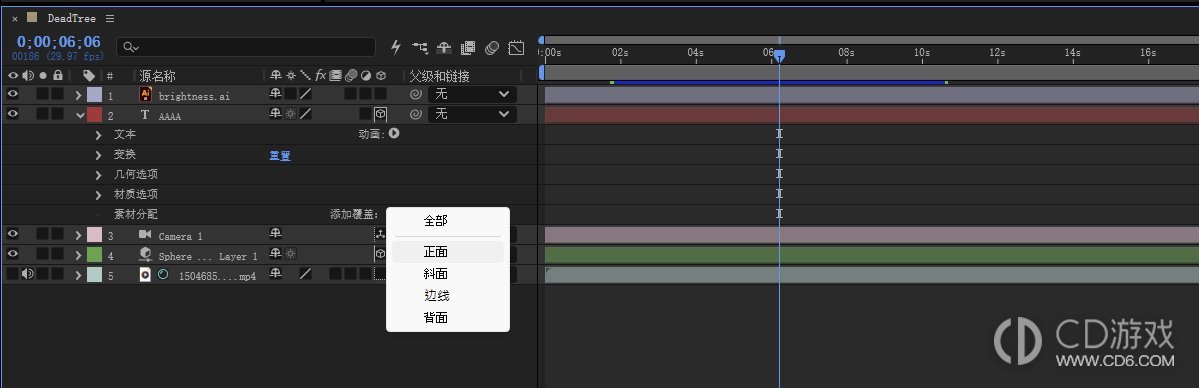Choose 边线 from the popup menu
1199x388 pixels.
[x=447, y=295]
